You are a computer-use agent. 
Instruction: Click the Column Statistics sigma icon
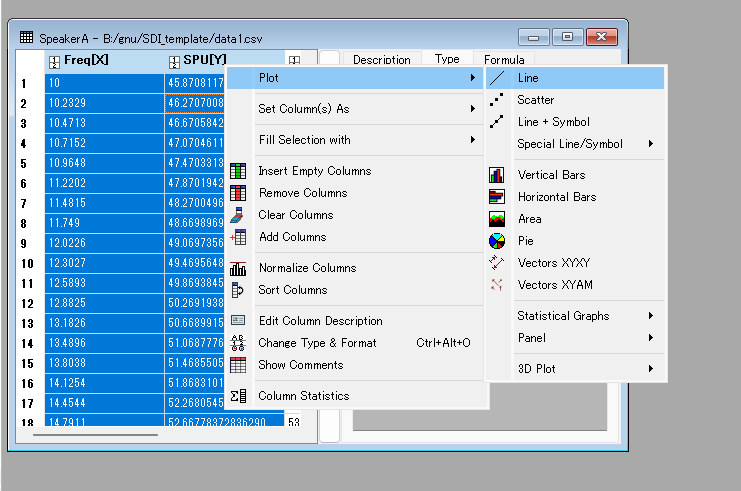(238, 396)
